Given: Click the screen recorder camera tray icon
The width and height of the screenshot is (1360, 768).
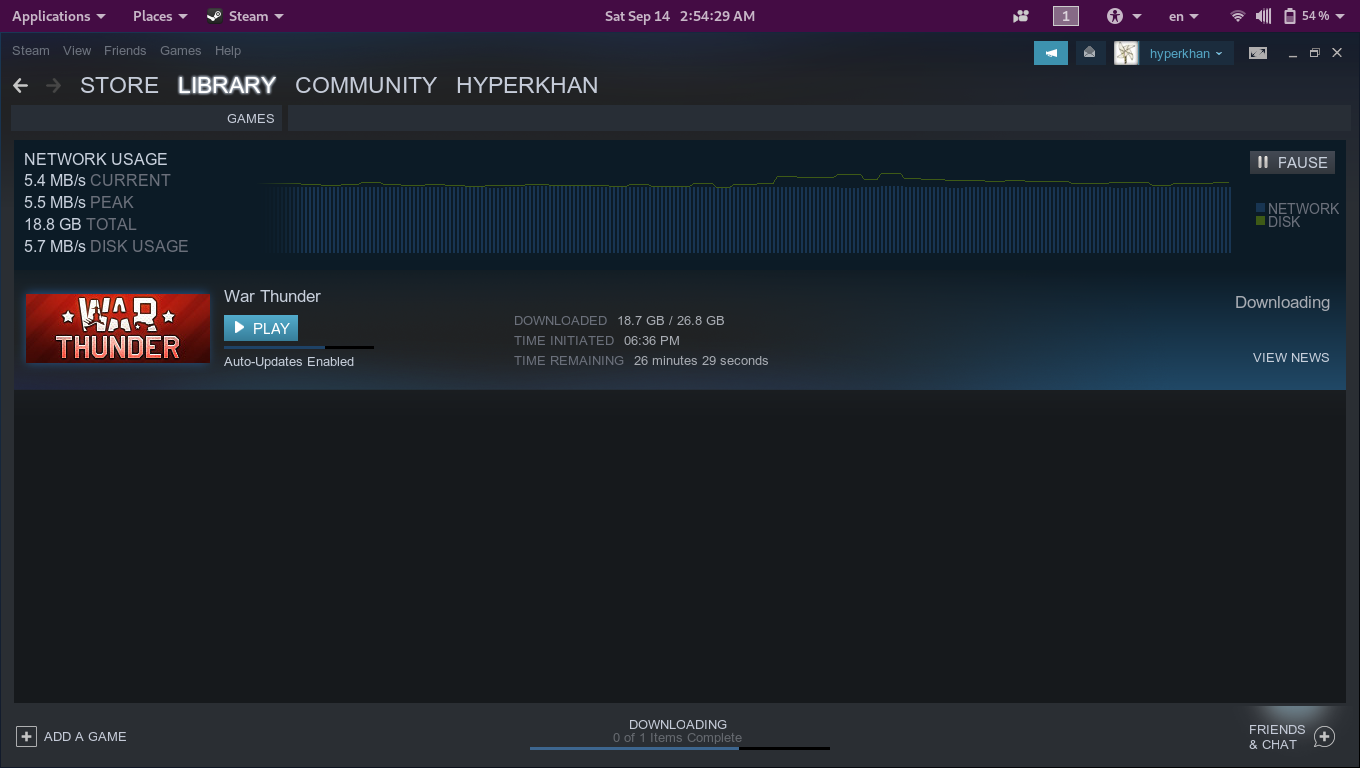Looking at the screenshot, I should point(1021,16).
